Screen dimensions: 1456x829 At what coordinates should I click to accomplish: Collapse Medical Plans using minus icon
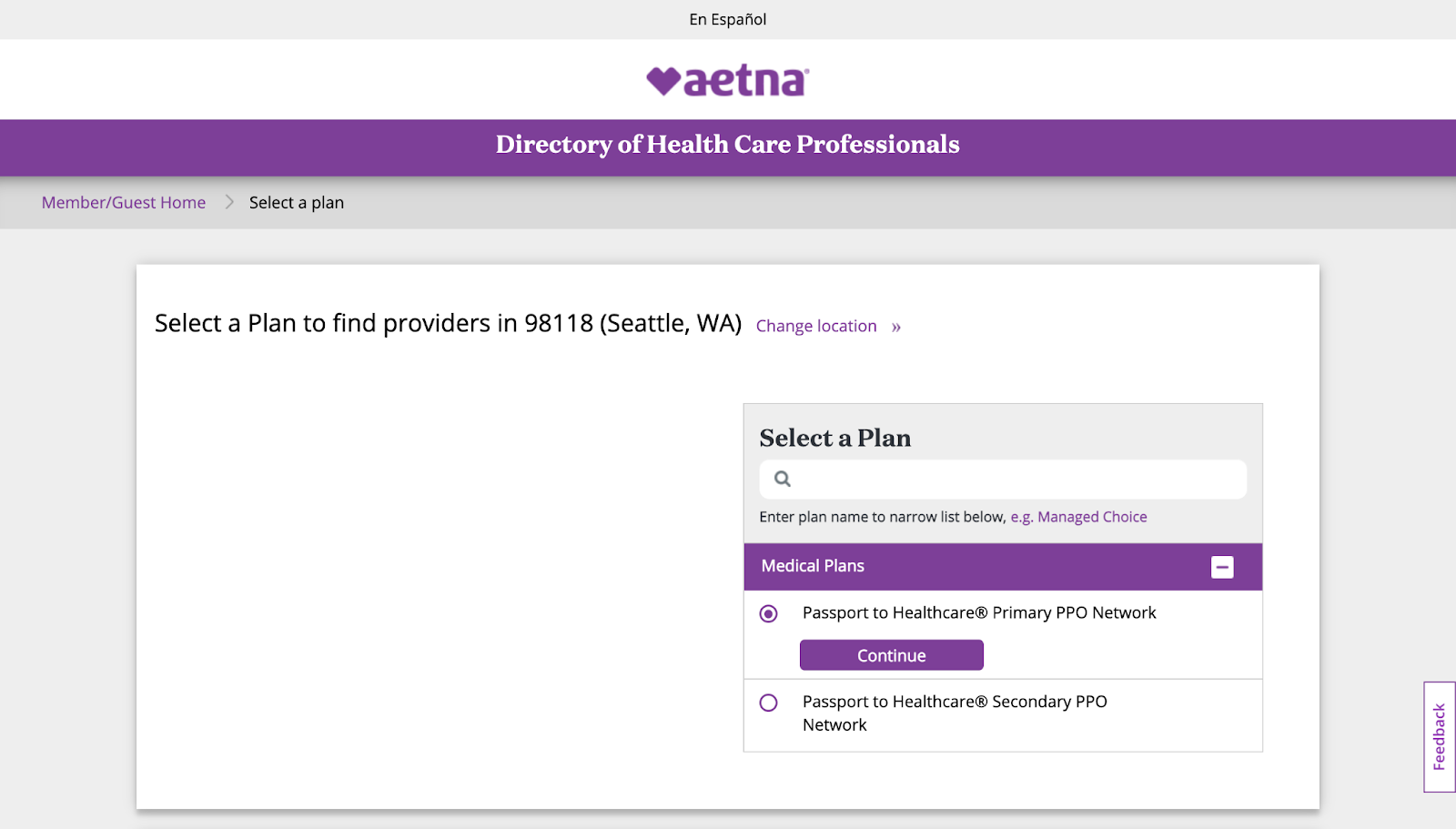pos(1222,567)
